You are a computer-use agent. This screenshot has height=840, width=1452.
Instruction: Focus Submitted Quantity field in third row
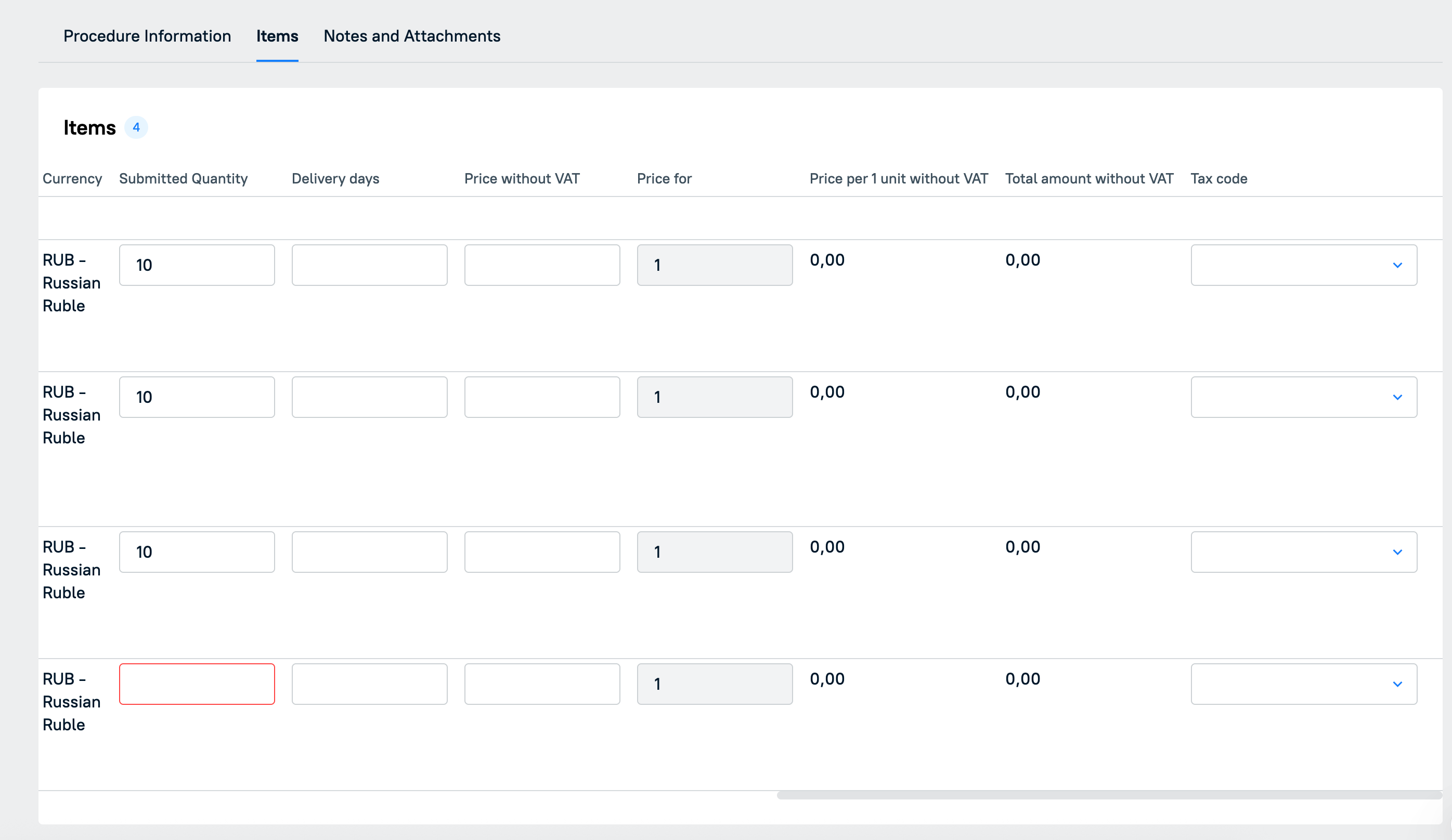(197, 552)
